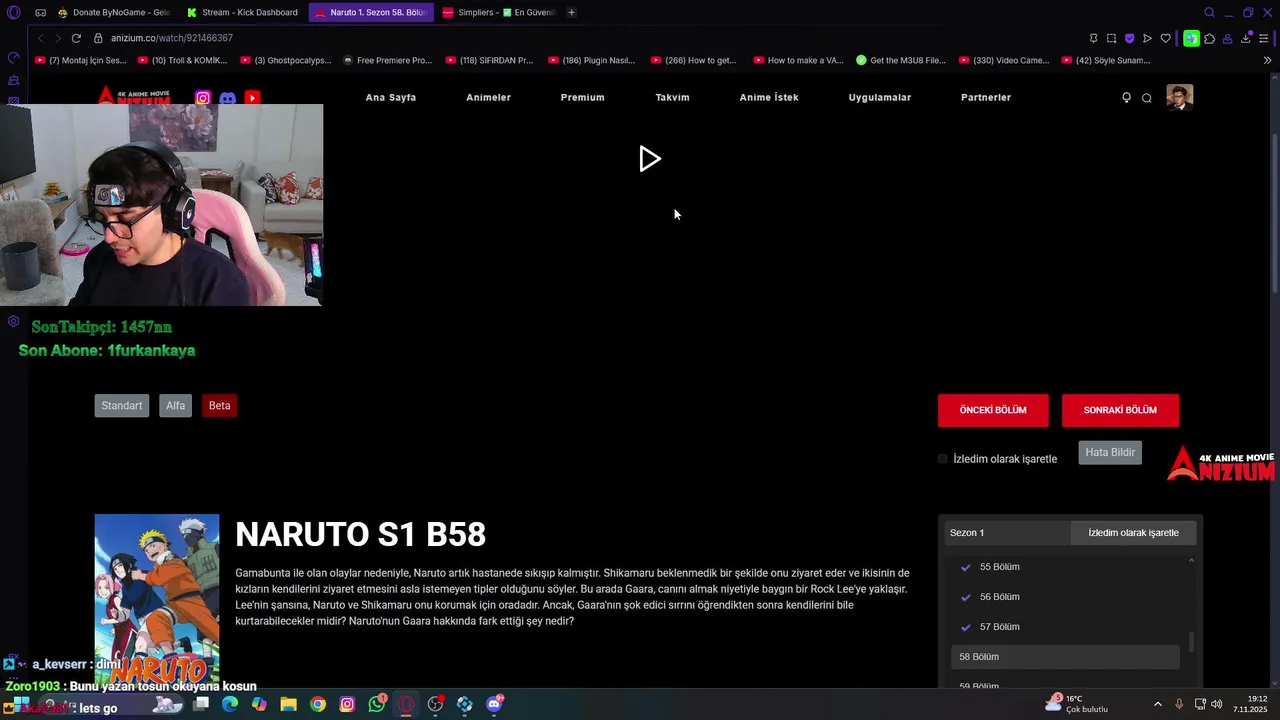This screenshot has height=720, width=1280.
Task: Take a snapshot with capture icon
Action: click(1111, 38)
